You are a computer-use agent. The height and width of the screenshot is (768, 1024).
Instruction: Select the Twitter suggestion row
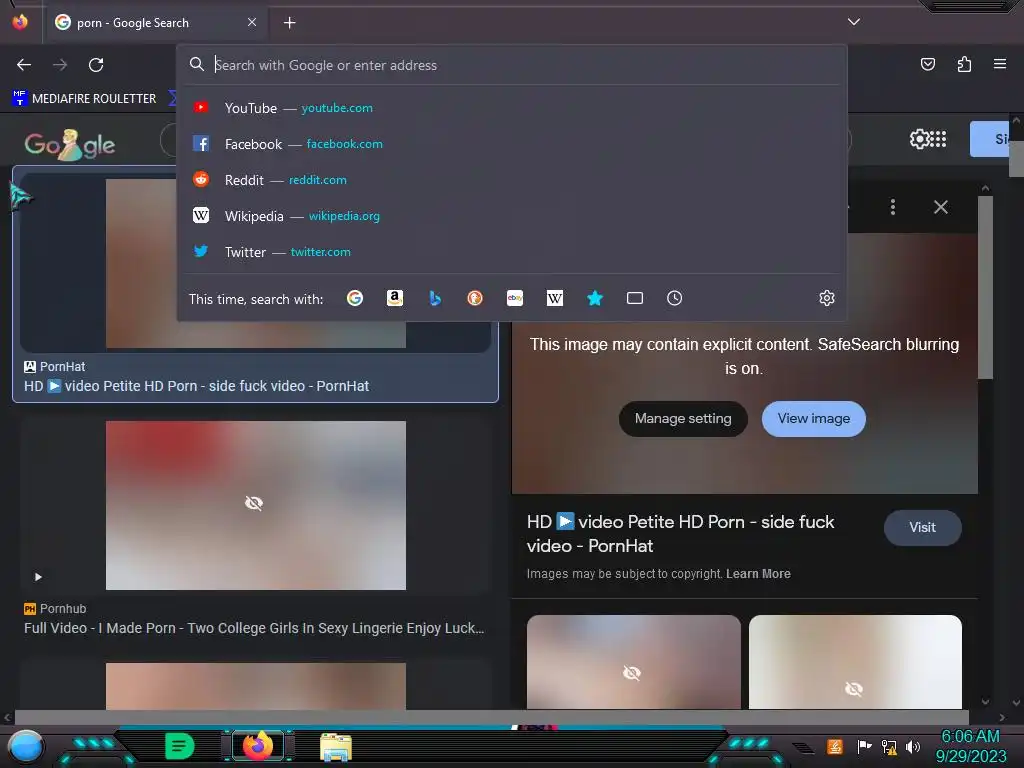coord(512,251)
